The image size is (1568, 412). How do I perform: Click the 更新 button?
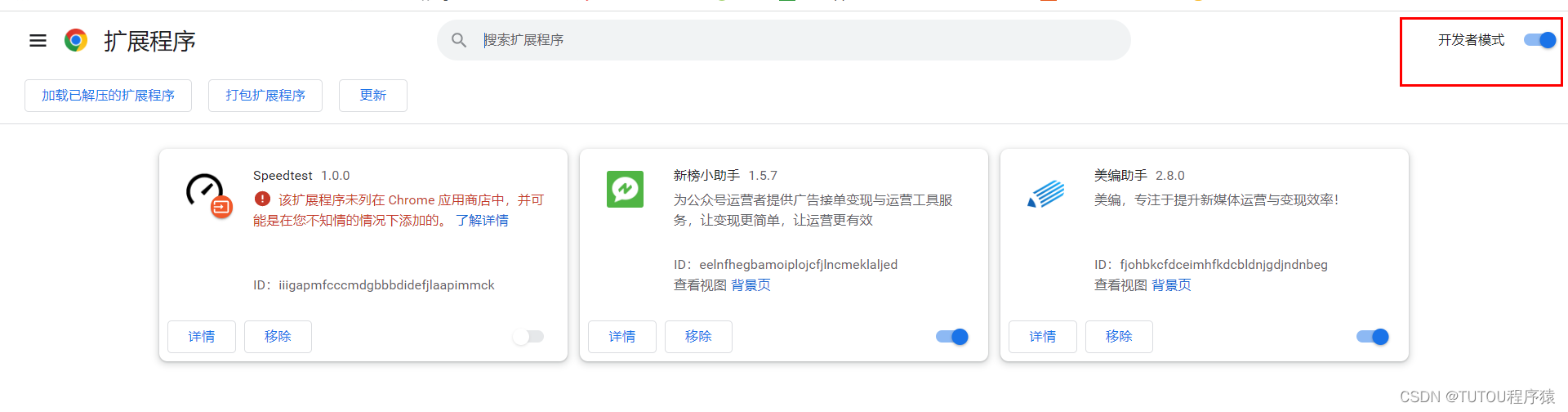(x=373, y=96)
